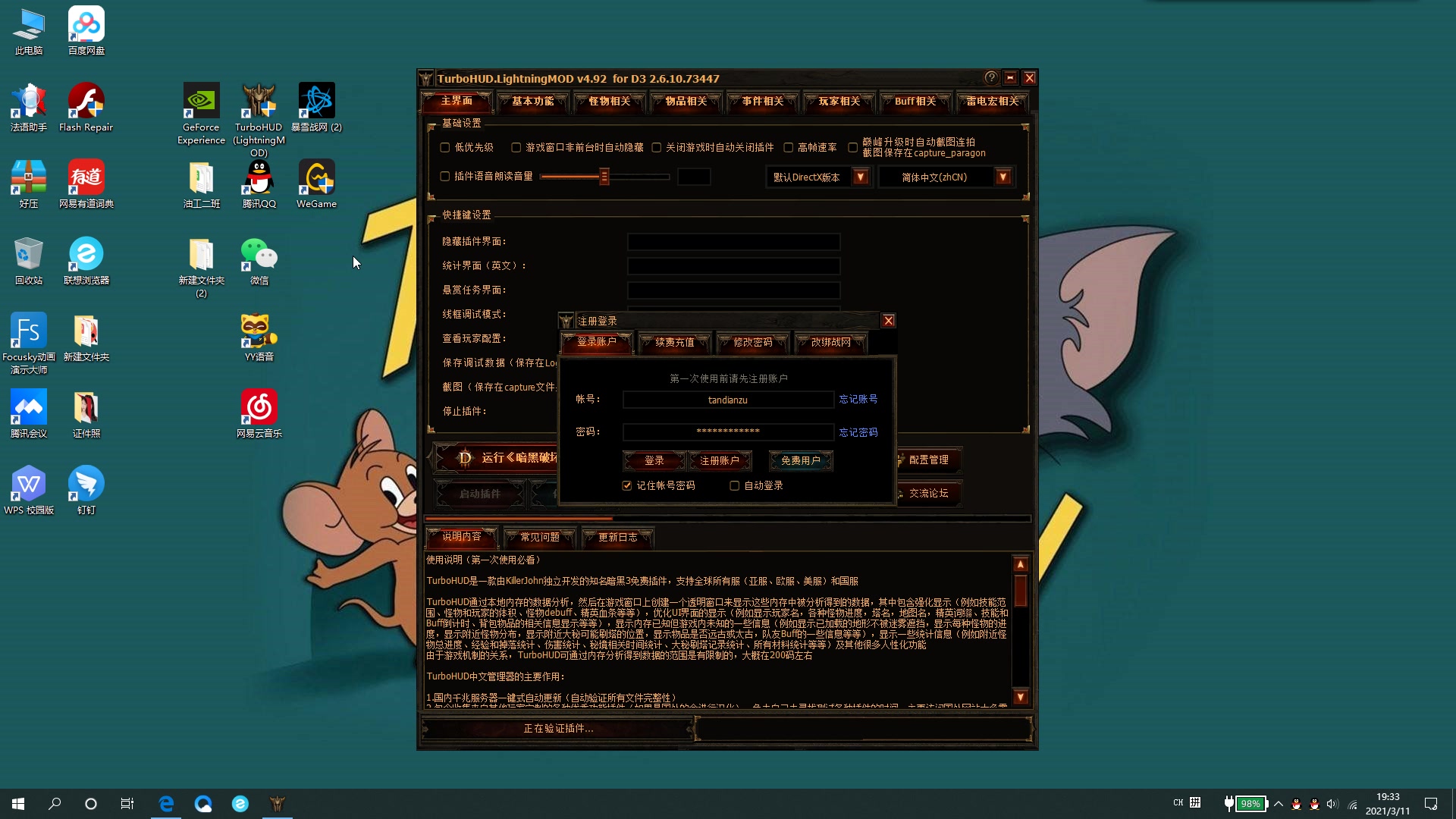Click 忘记账号 link

pos(858,400)
